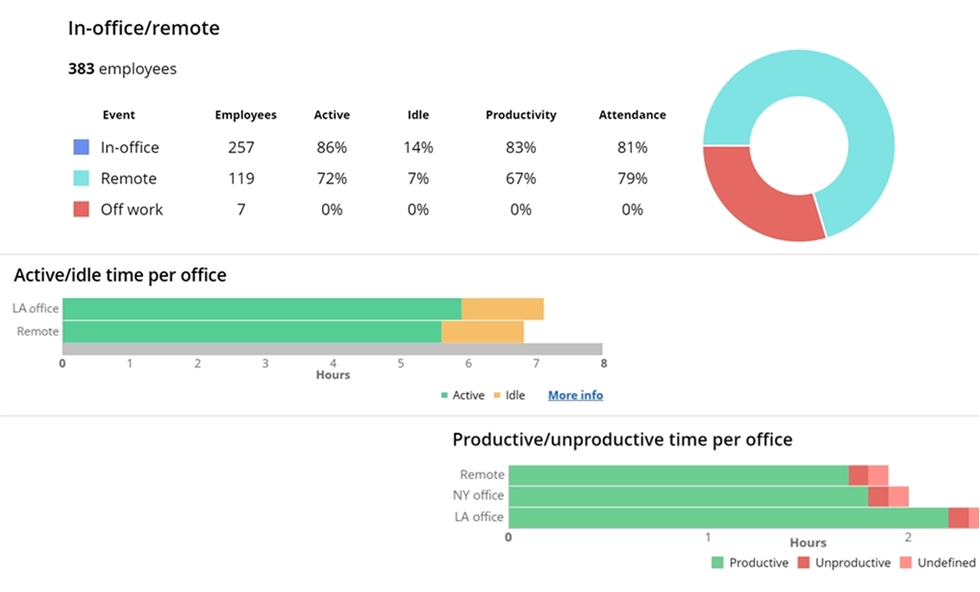Click the Attendance column header
Viewport: 980px width, 592px height.
(x=632, y=114)
